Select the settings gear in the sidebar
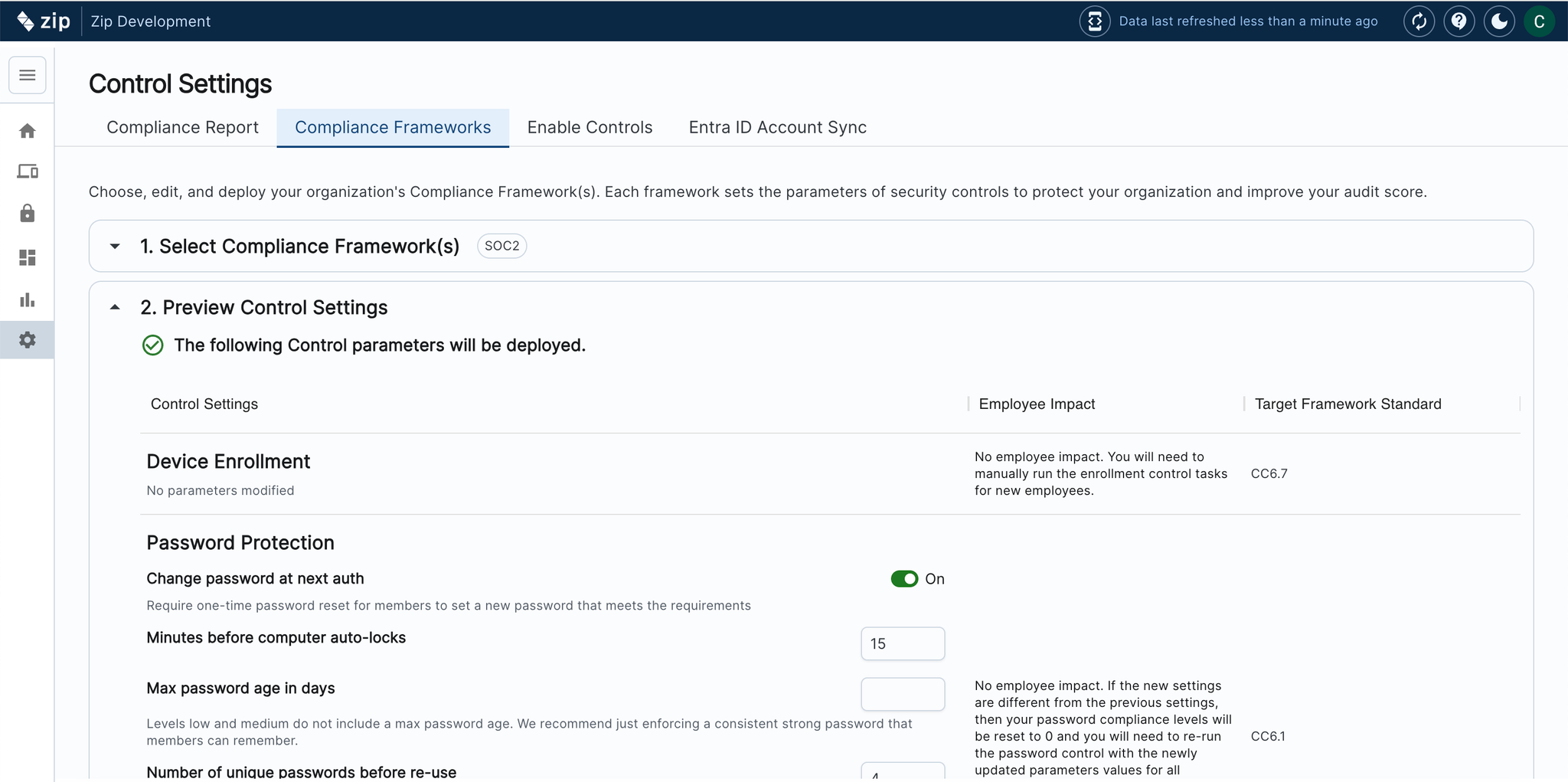The width and height of the screenshot is (1568, 782). point(28,340)
